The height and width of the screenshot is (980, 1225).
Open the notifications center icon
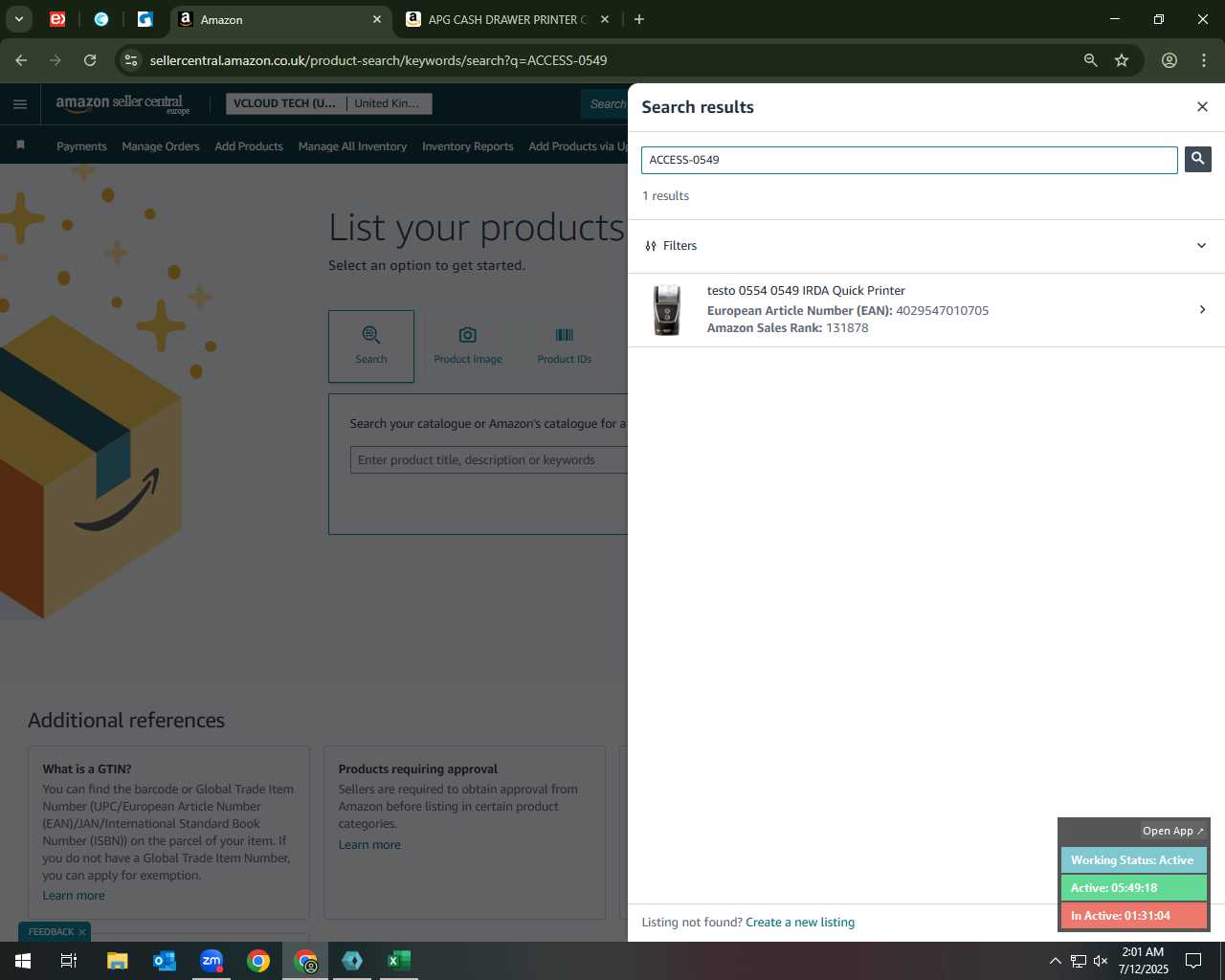click(1193, 961)
